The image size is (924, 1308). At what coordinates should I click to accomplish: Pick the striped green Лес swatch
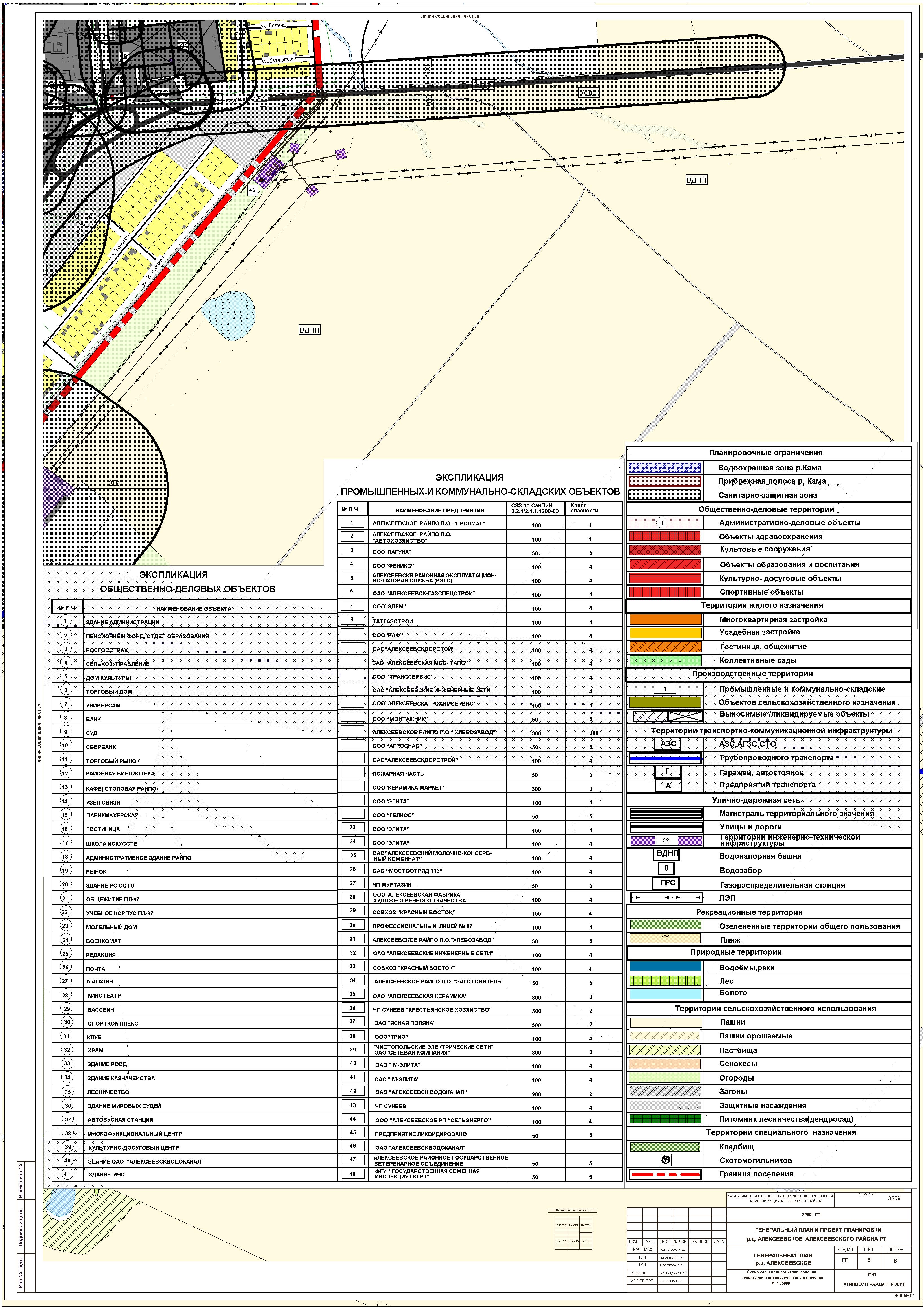[665, 980]
